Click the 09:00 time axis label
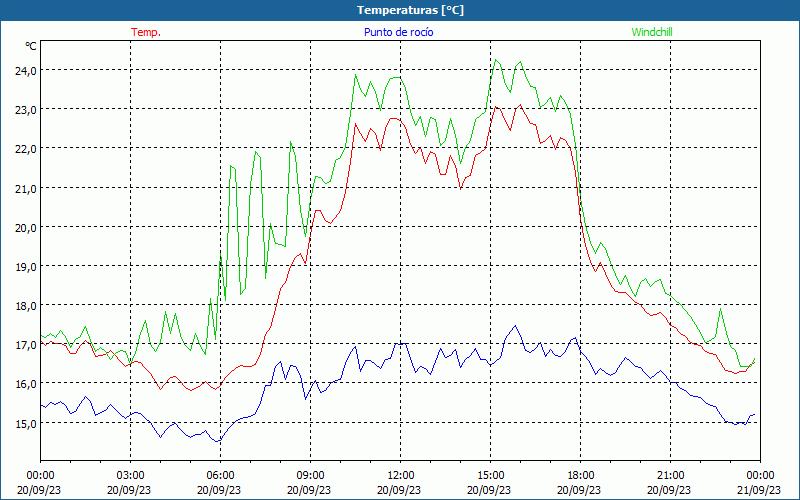 [x=310, y=476]
